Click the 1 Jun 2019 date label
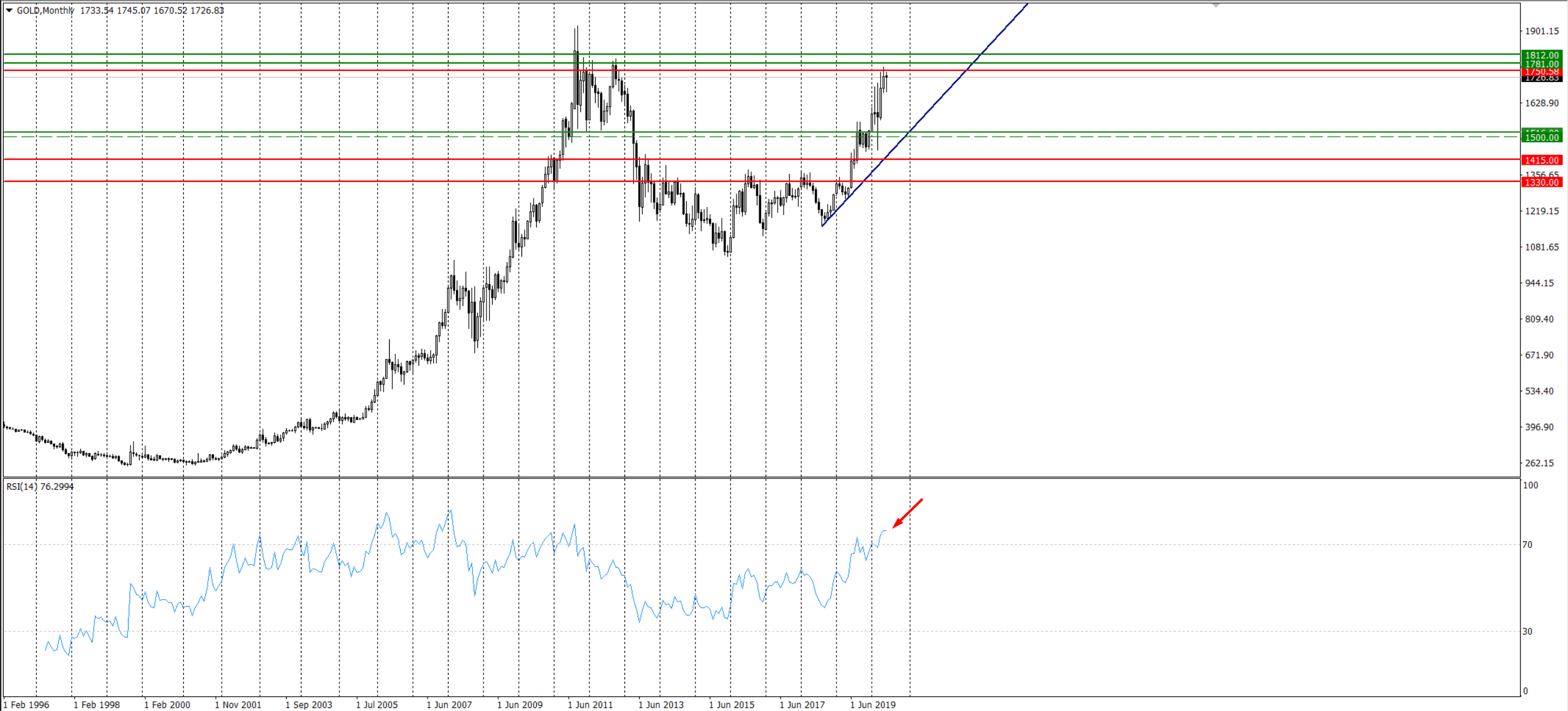1568x711 pixels. tap(872, 705)
